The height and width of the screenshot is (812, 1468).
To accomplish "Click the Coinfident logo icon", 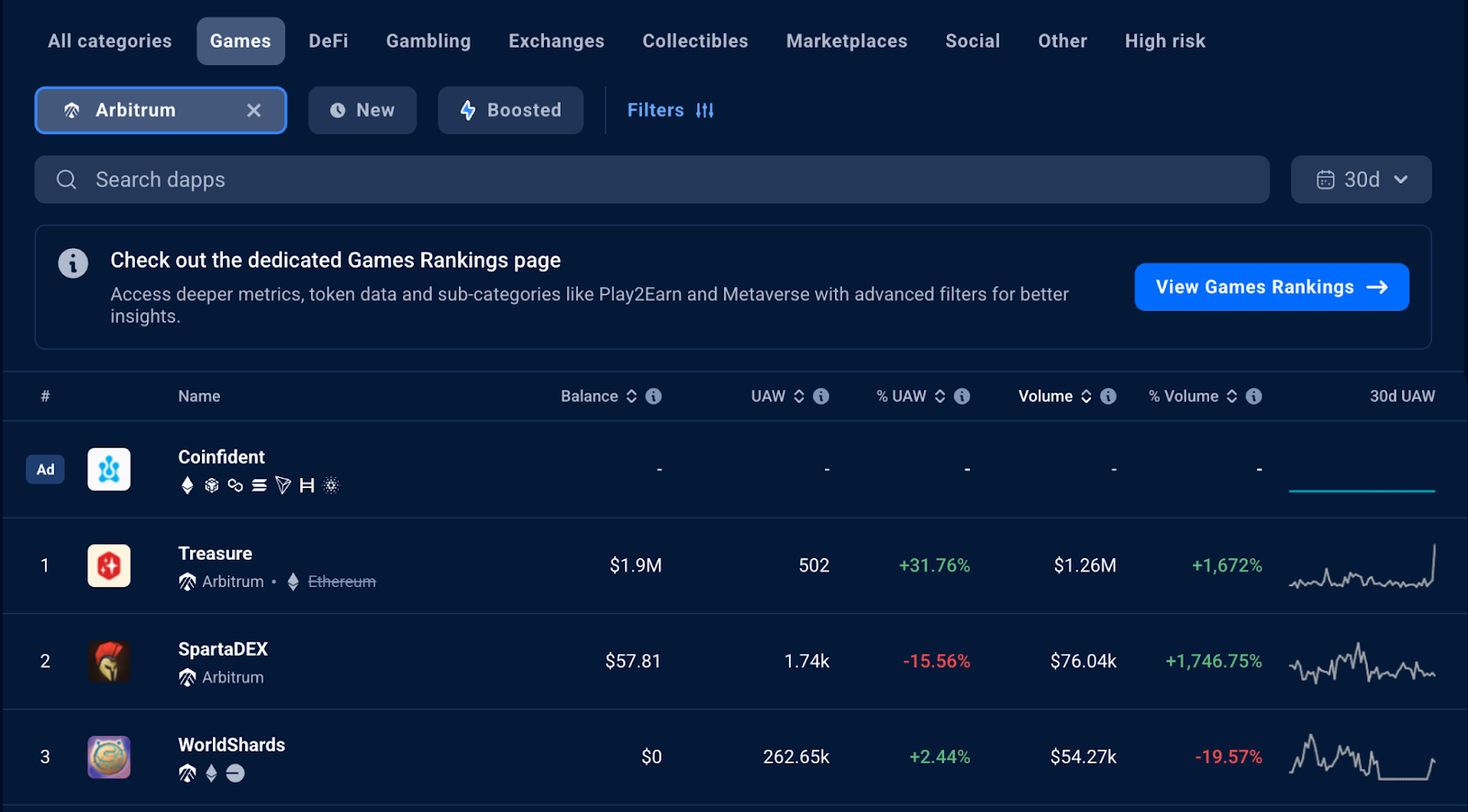I will pos(108,470).
